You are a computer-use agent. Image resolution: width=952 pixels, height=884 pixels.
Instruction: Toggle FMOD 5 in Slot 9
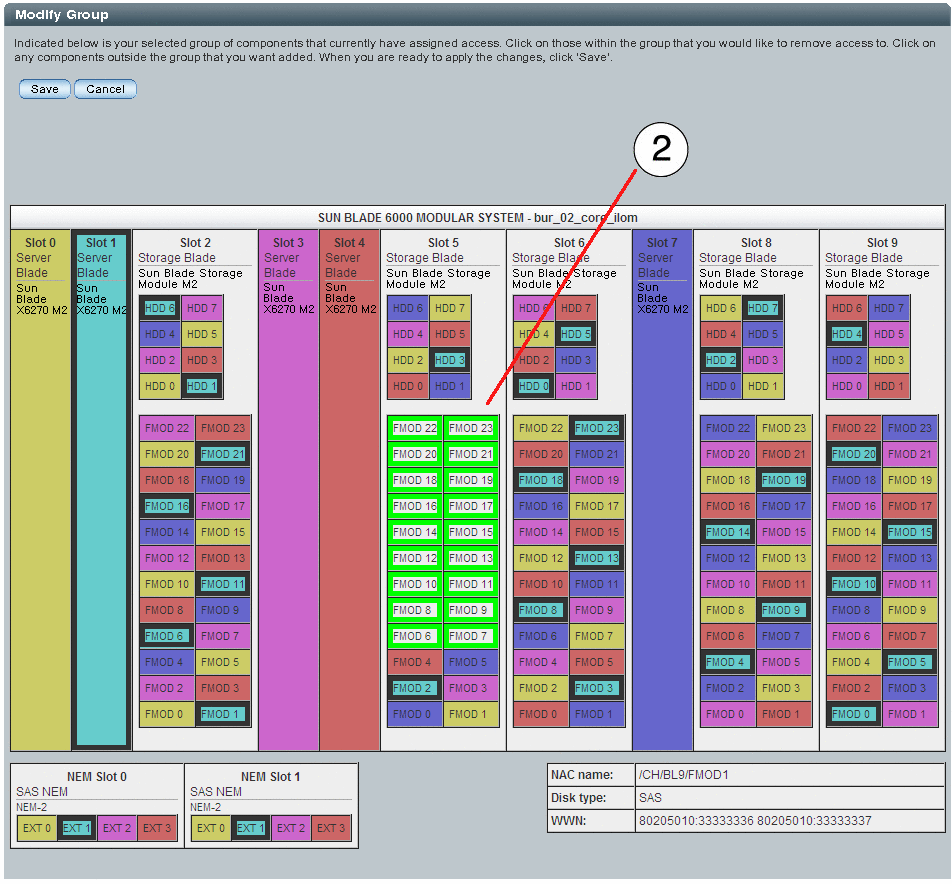click(x=910, y=662)
